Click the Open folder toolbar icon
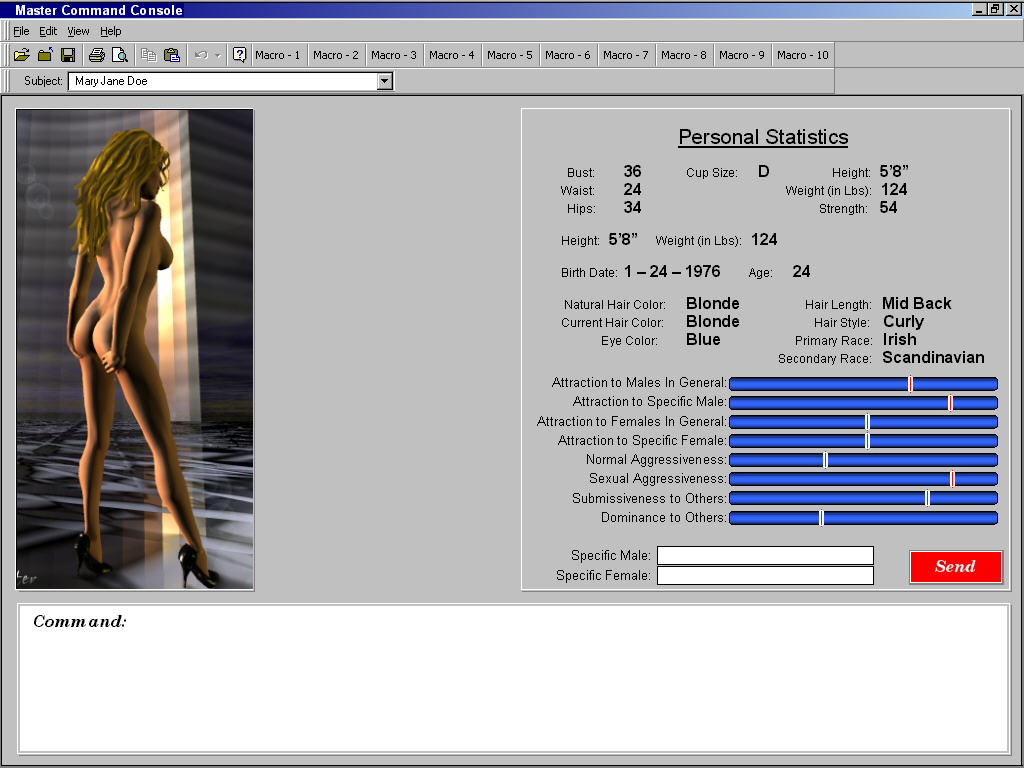Image resolution: width=1024 pixels, height=768 pixels. (x=21, y=55)
